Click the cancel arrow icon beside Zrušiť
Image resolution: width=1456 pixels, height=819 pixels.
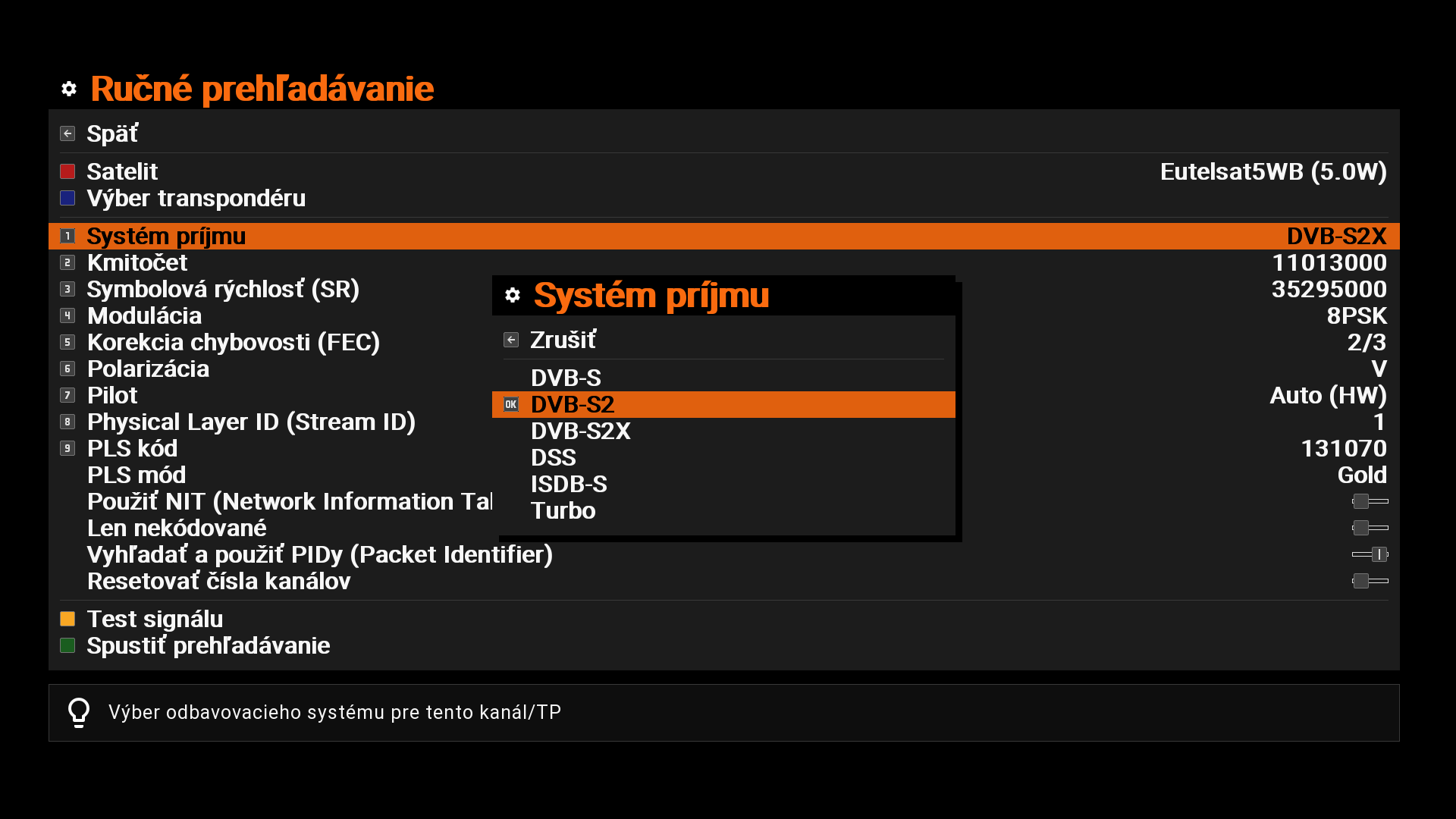point(511,340)
